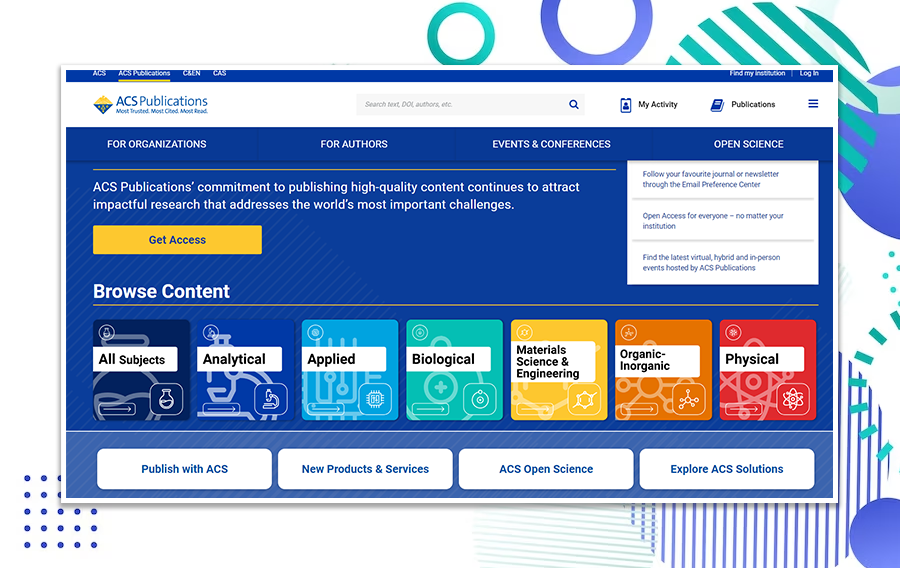Viewport: 900px width, 568px height.
Task: Click the ACS Publications logo
Action: pyautogui.click(x=151, y=104)
